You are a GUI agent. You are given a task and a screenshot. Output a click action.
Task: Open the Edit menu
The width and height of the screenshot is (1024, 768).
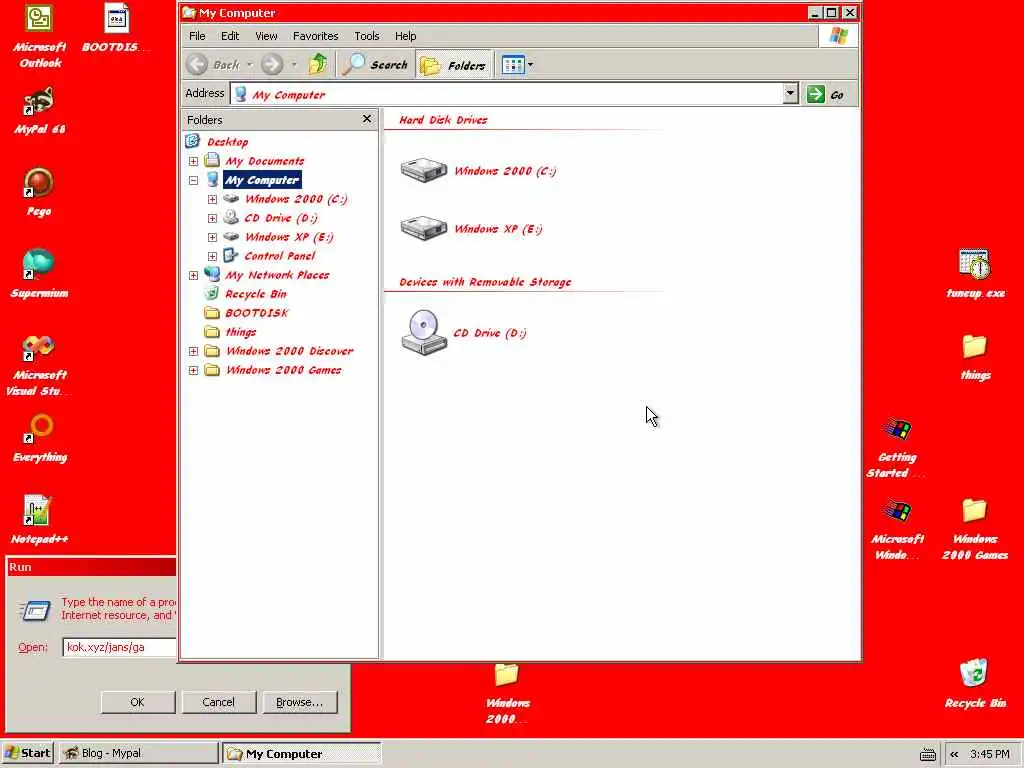point(230,36)
